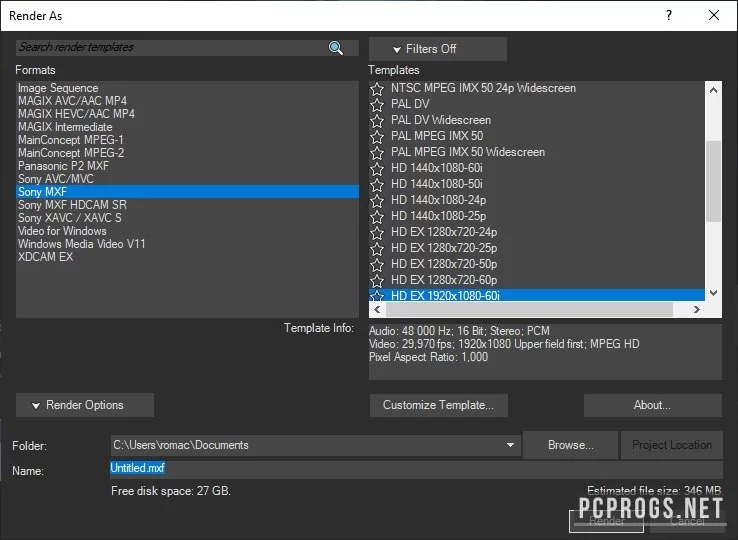
Task: Favorite star for HD EX 1280x720-60p
Action: [x=377, y=281]
